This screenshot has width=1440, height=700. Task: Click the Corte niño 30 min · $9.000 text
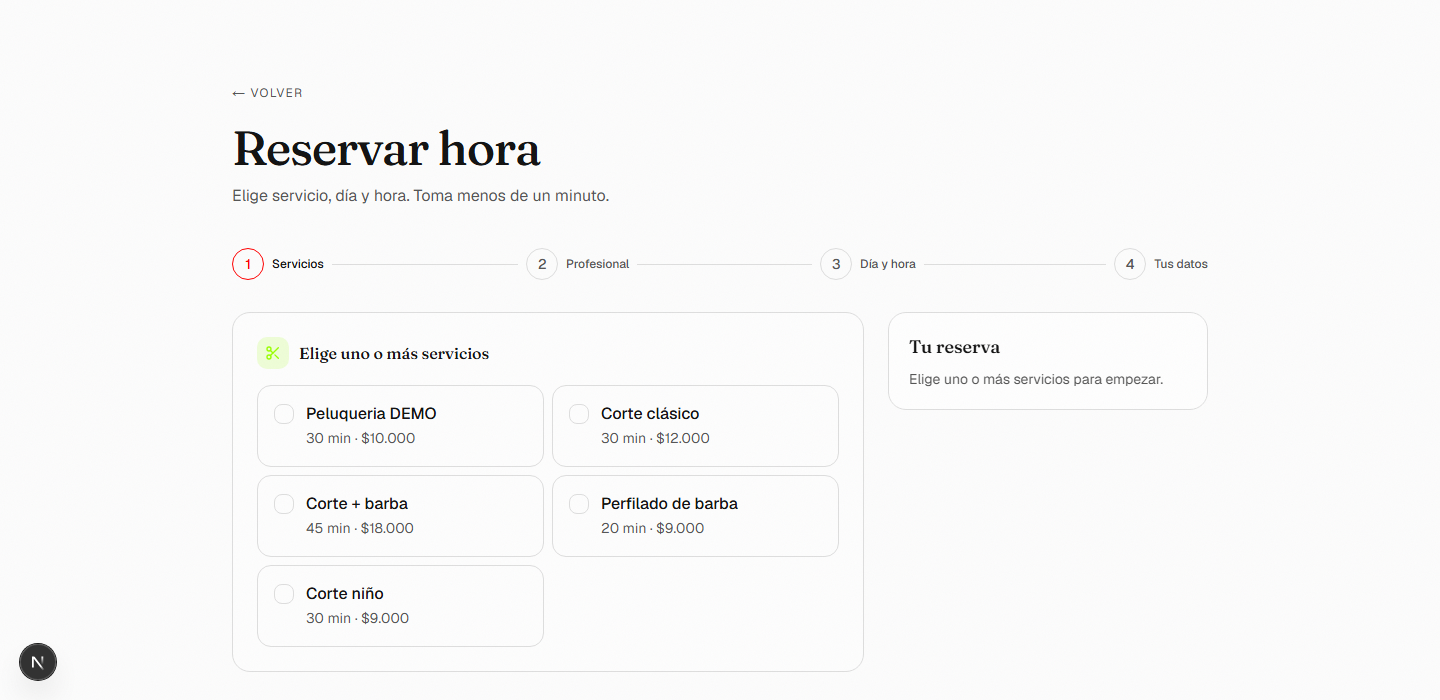click(357, 618)
